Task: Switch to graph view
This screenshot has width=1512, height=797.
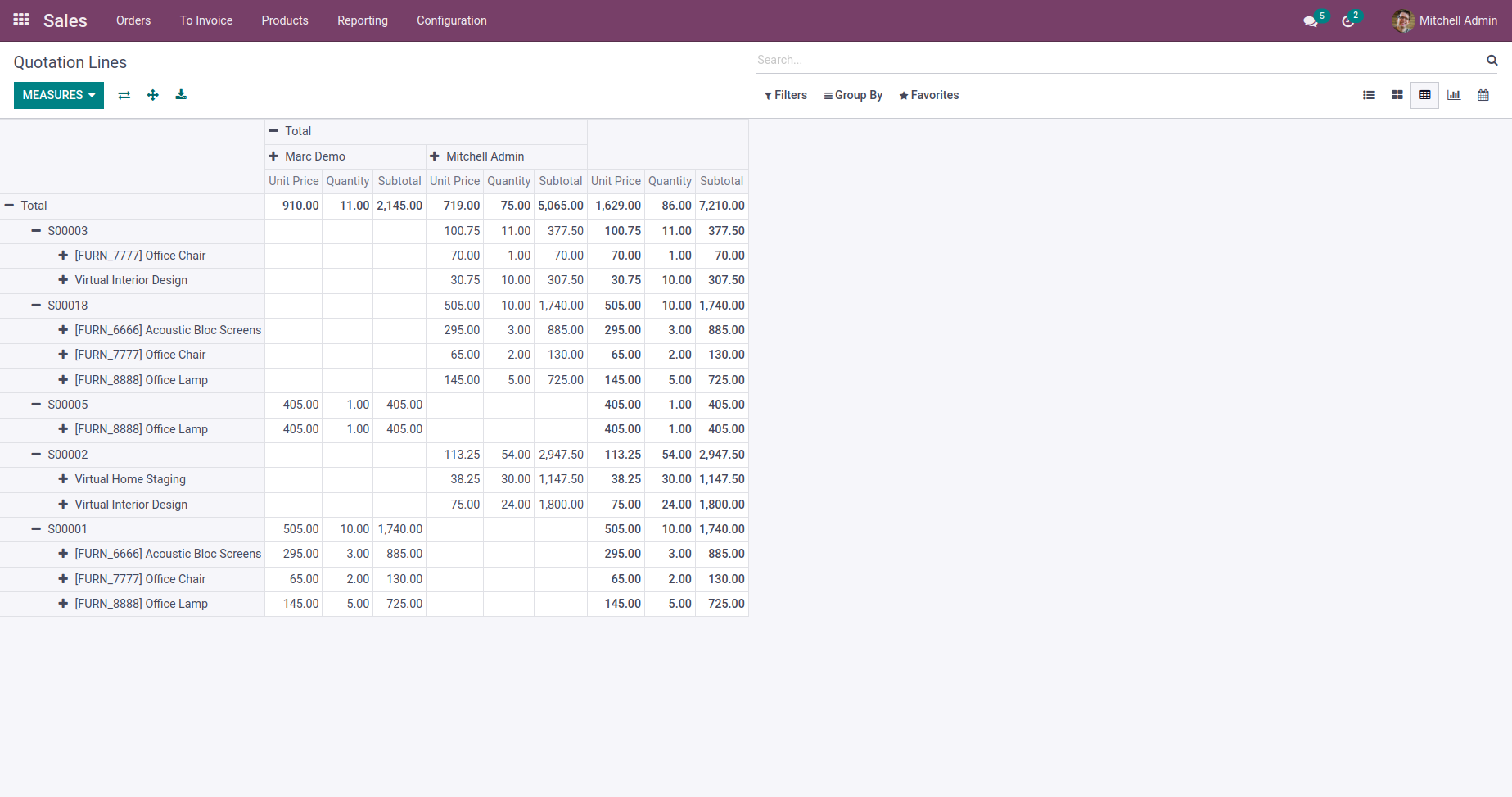Action: [1454, 95]
